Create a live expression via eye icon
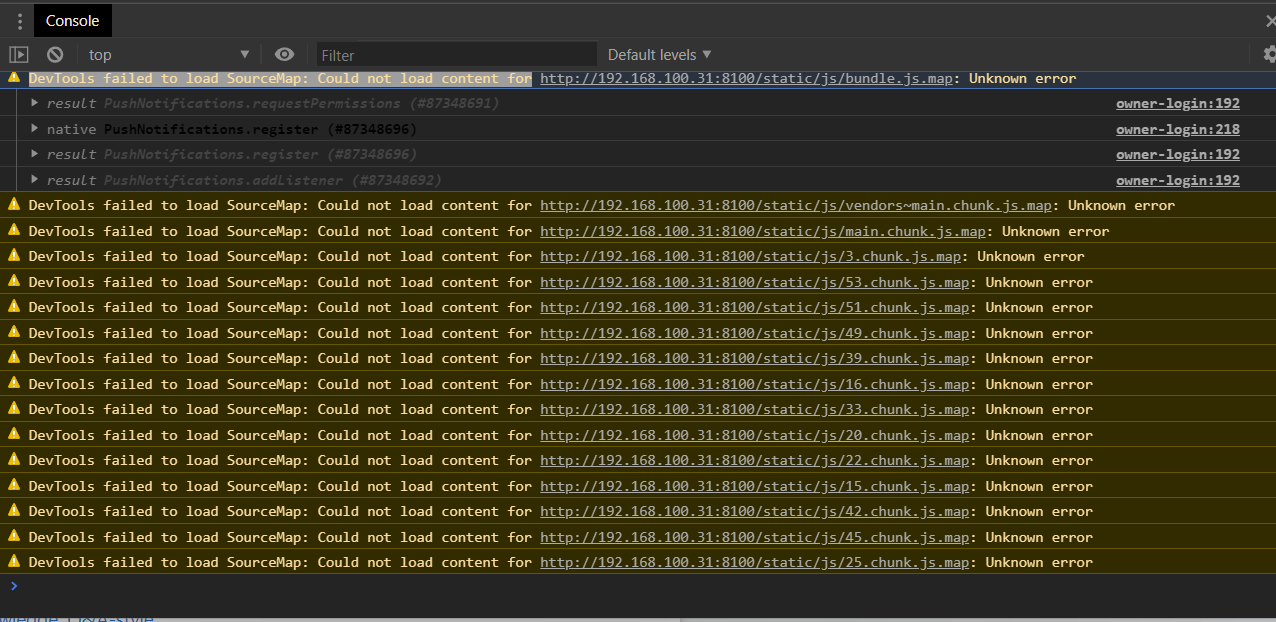Viewport: 1276px width, 622px height. click(285, 55)
